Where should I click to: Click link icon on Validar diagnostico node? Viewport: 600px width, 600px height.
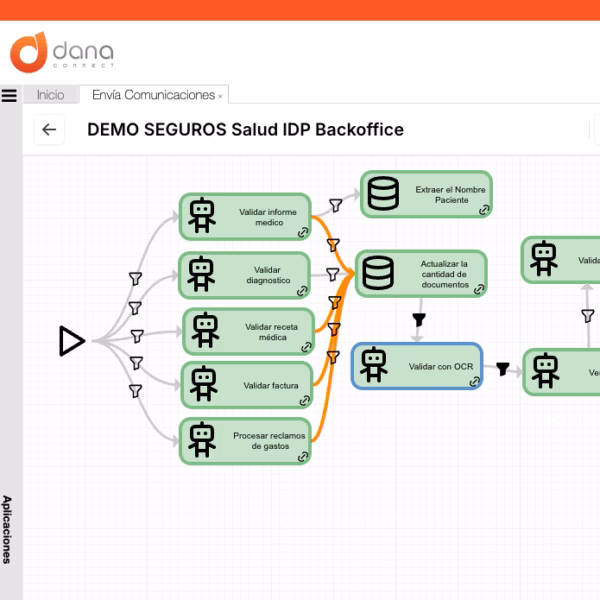[x=302, y=291]
